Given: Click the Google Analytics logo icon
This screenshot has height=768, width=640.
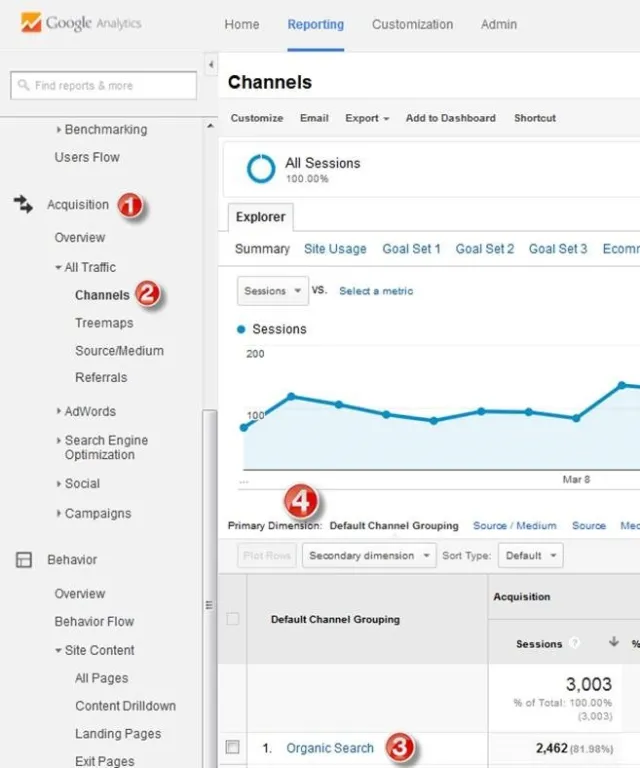Looking at the screenshot, I should [x=31, y=23].
